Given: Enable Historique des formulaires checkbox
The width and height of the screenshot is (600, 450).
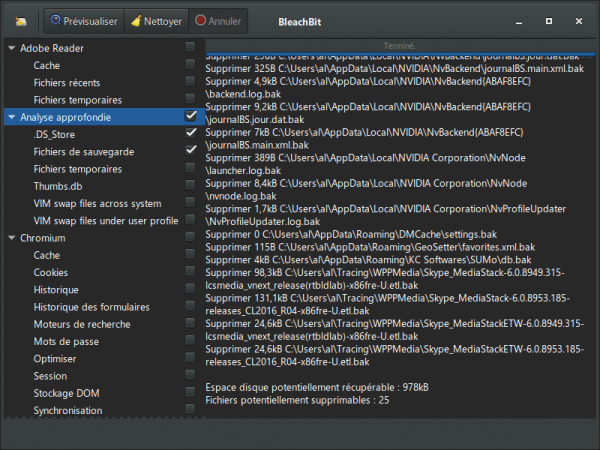Looking at the screenshot, I should 190,306.
